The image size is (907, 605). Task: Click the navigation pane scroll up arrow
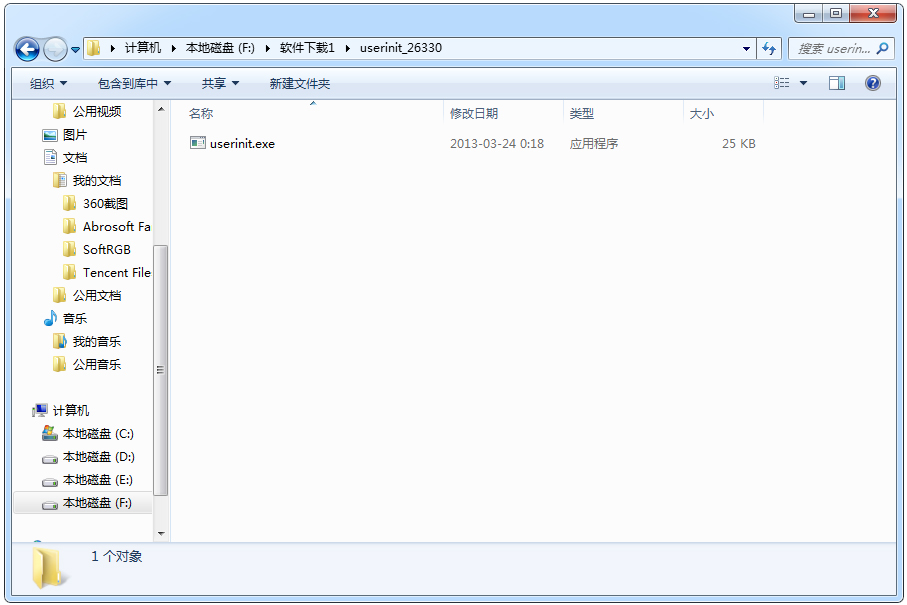(161, 109)
